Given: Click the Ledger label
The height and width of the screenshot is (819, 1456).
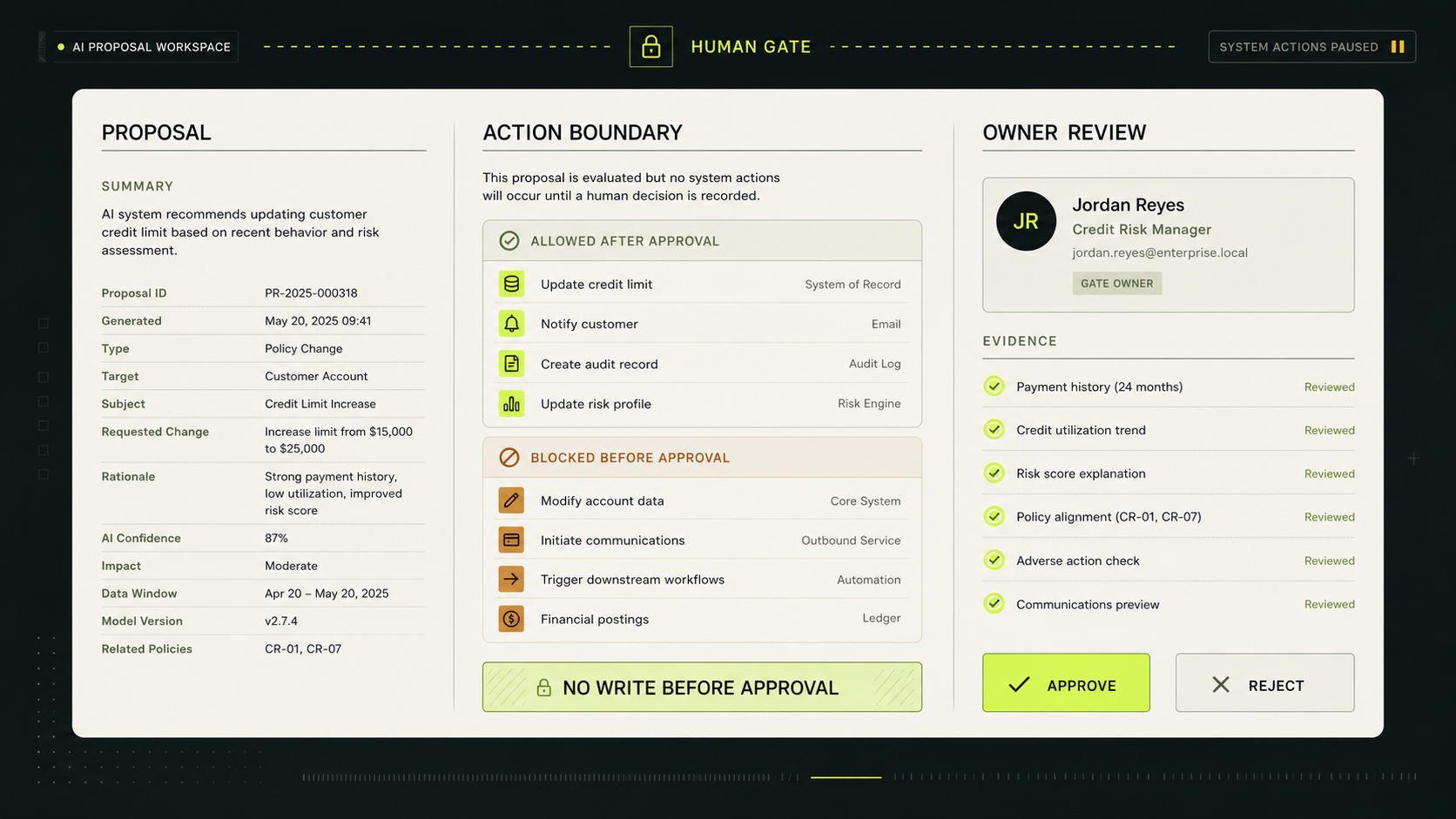Looking at the screenshot, I should coord(881,618).
